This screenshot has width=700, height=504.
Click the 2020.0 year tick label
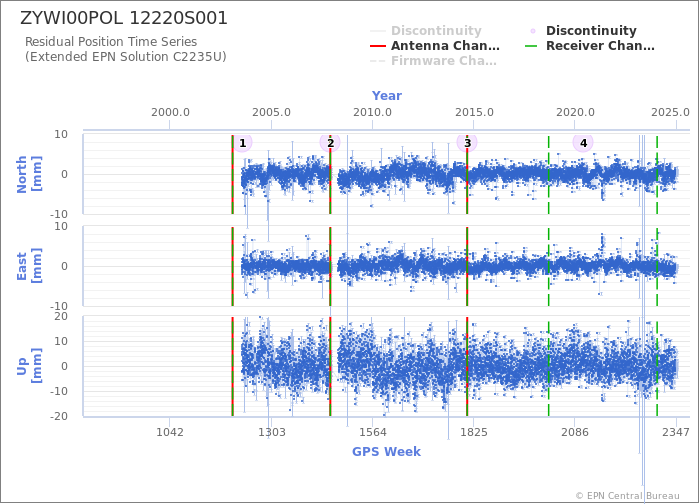(x=575, y=112)
